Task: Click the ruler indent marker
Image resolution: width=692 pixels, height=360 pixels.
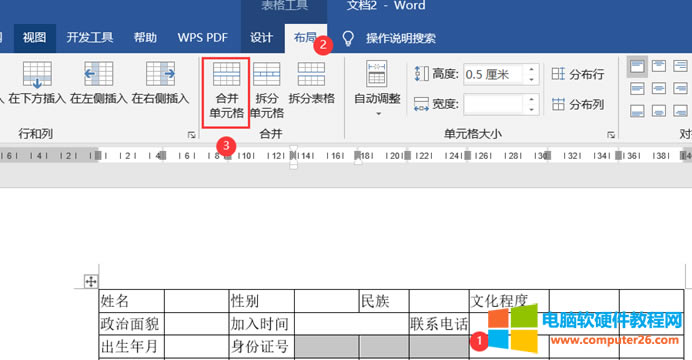Action: point(293,157)
